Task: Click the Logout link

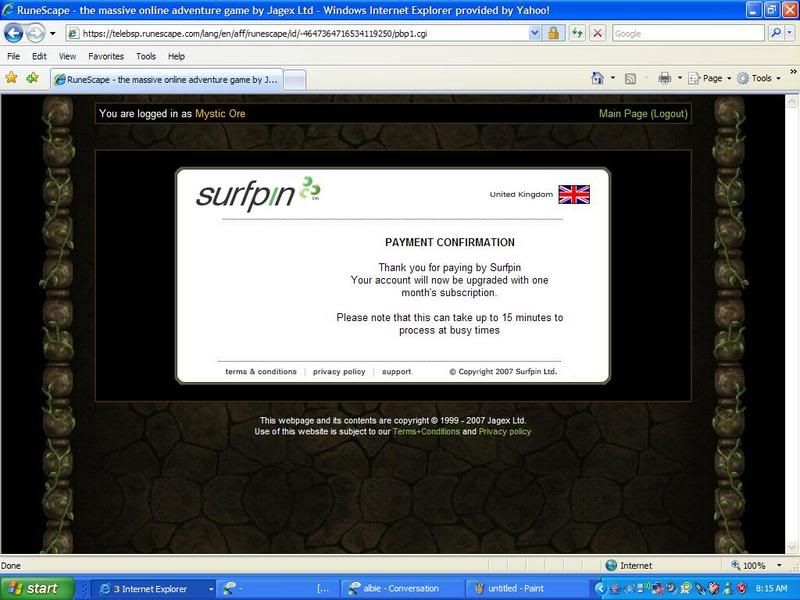Action: (669, 114)
